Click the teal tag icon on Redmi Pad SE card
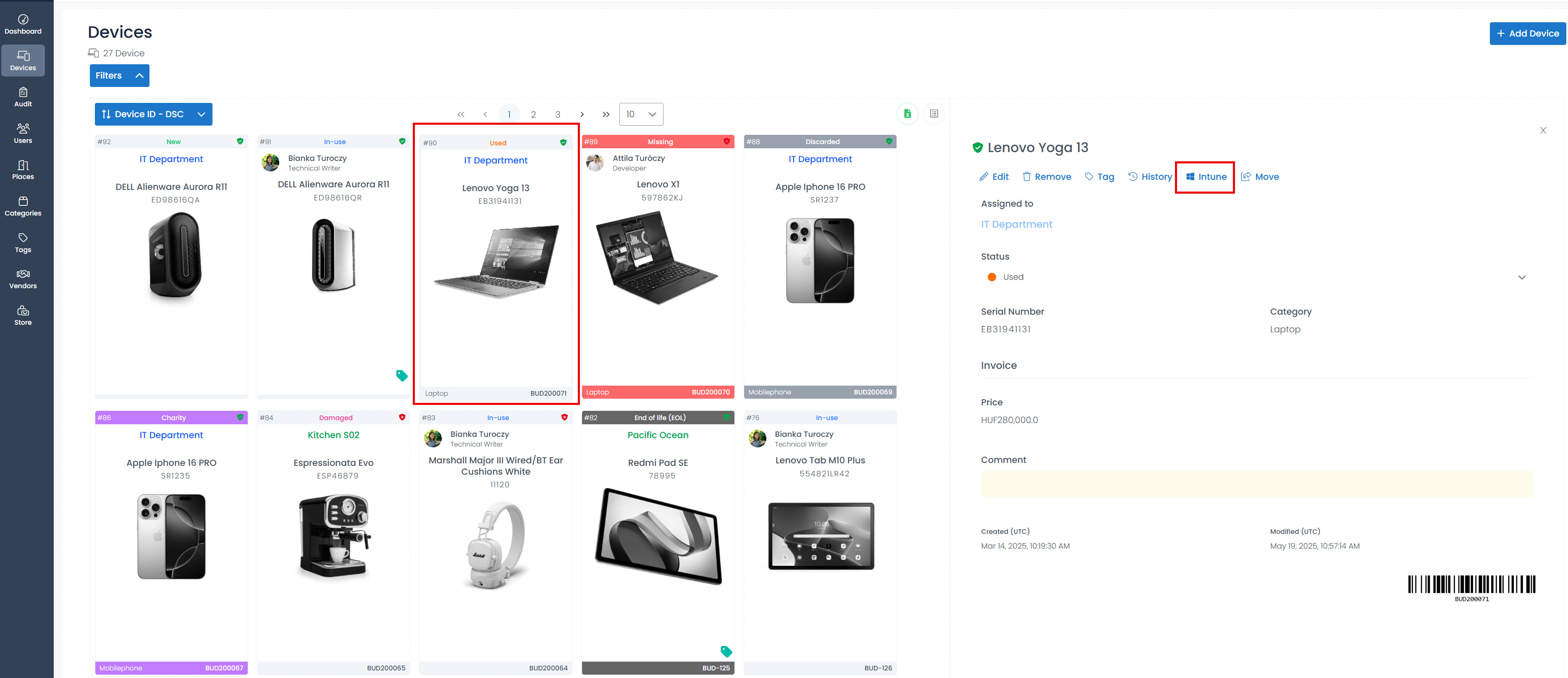This screenshot has width=1568, height=678. point(726,651)
